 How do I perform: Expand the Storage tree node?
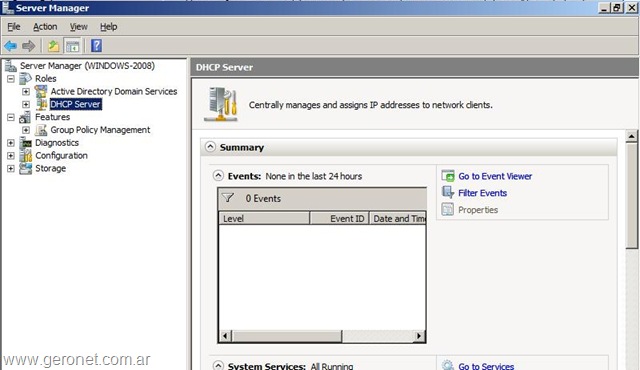11,168
